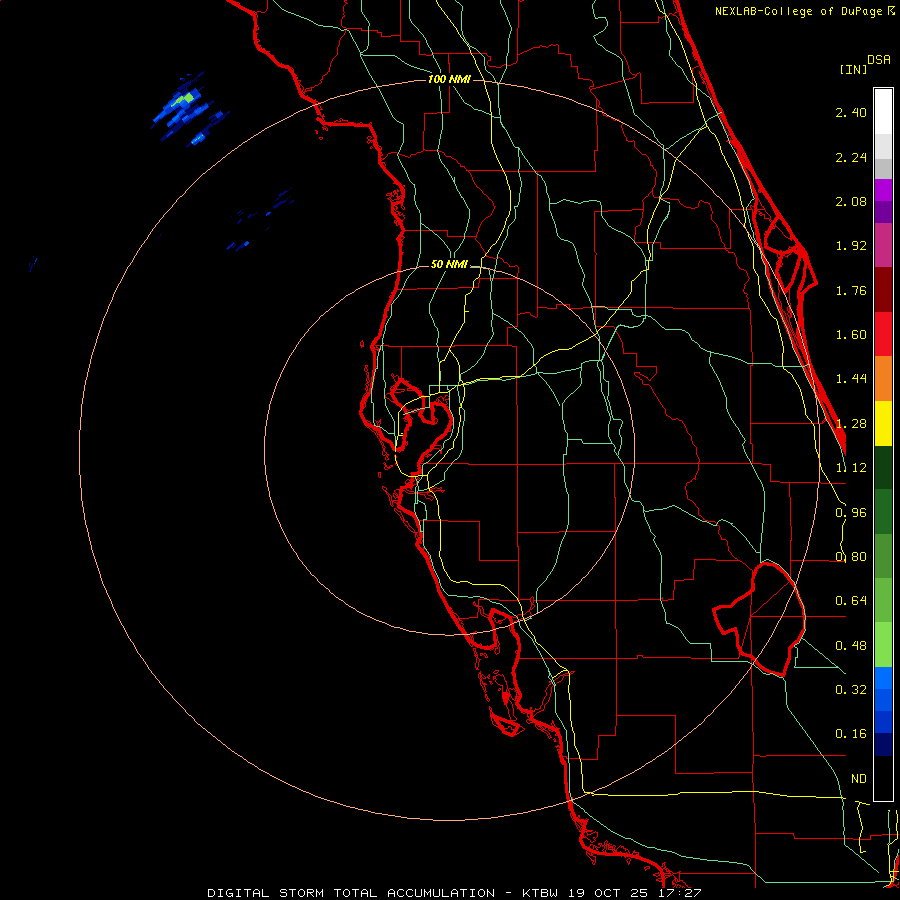
Task: Pick the black ND legend swatch
Action: point(883,778)
